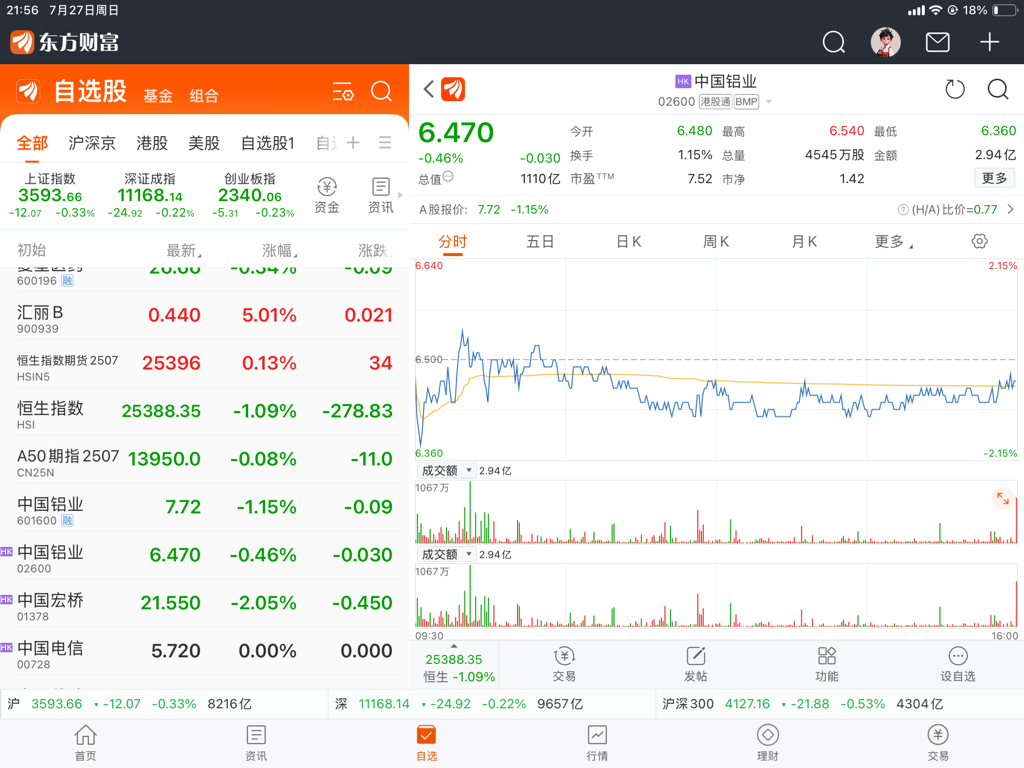The width and height of the screenshot is (1024, 768).
Task: Tap the 总值 info icon
Action: tap(448, 176)
